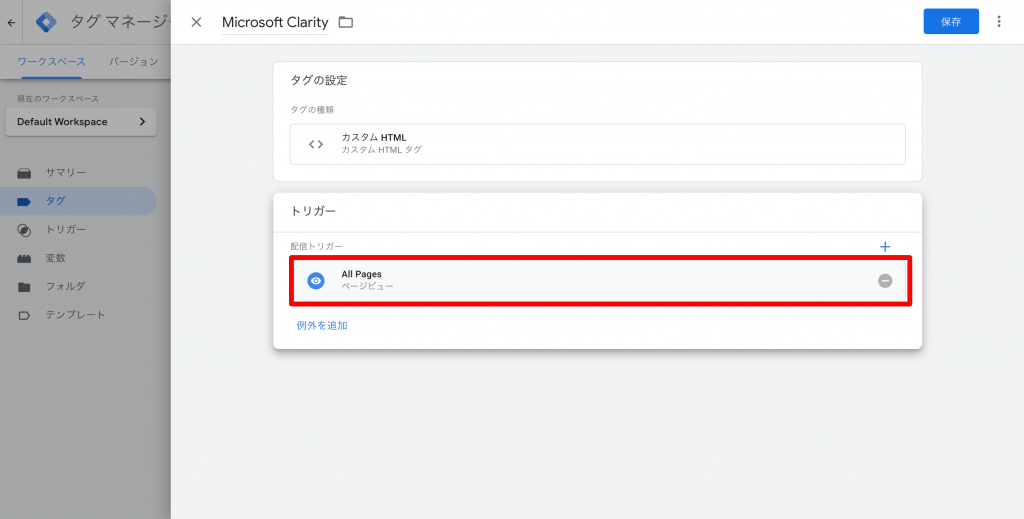
Task: Open the All Pages trigger row
Action: 600,281
